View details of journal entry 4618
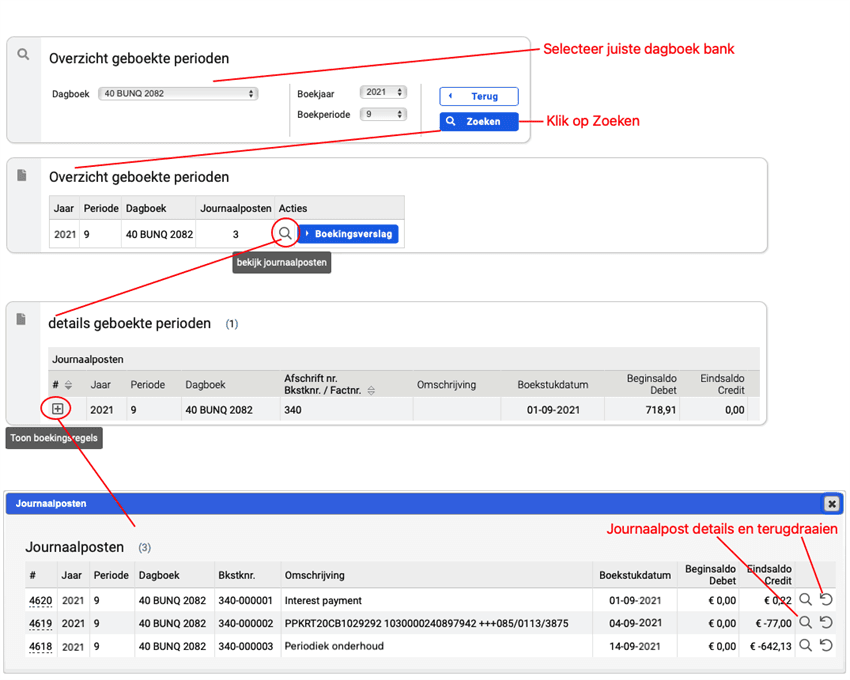 (x=806, y=645)
